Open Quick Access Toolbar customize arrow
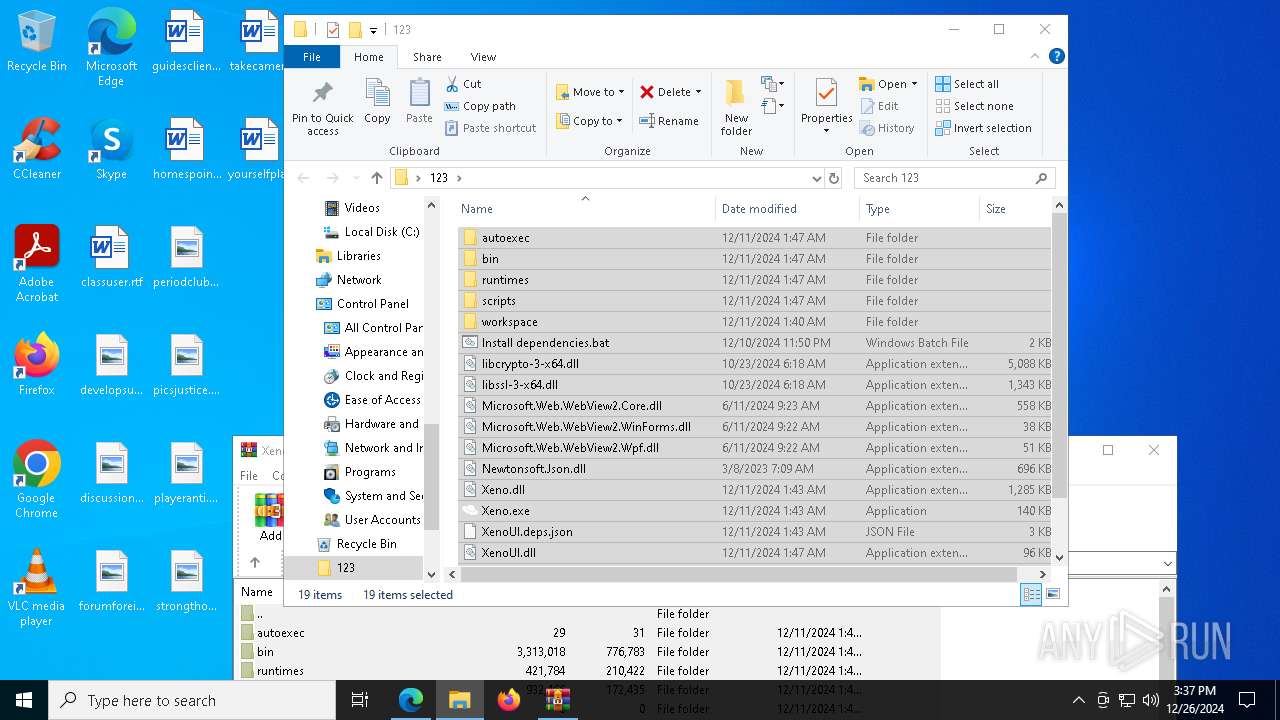 tap(373, 30)
